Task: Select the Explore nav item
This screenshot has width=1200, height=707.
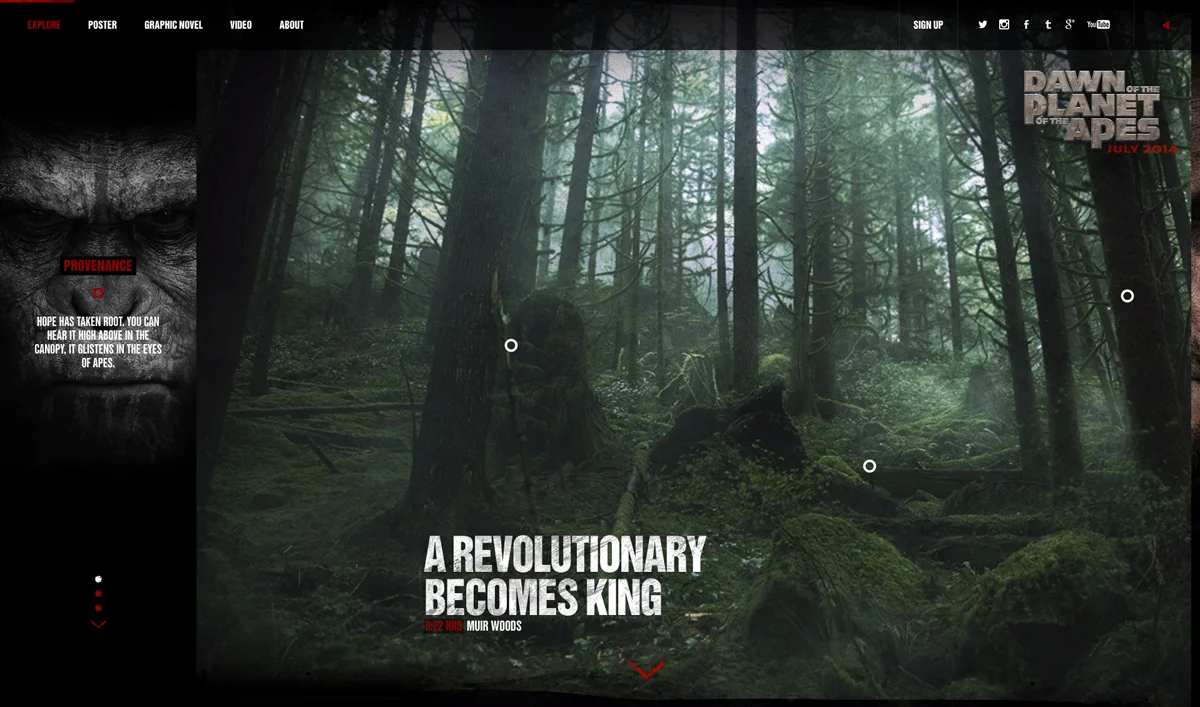Action: click(44, 25)
